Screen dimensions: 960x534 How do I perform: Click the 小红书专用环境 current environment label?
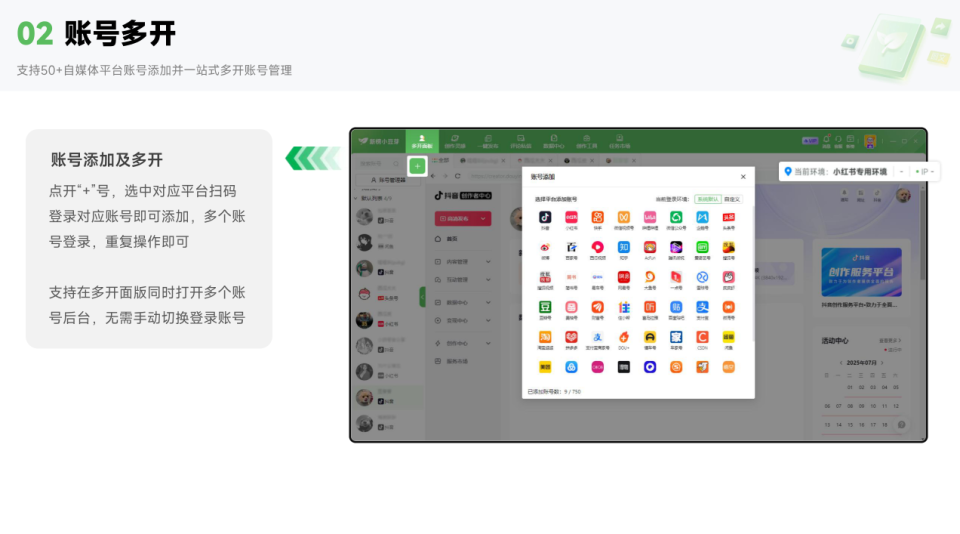860,172
